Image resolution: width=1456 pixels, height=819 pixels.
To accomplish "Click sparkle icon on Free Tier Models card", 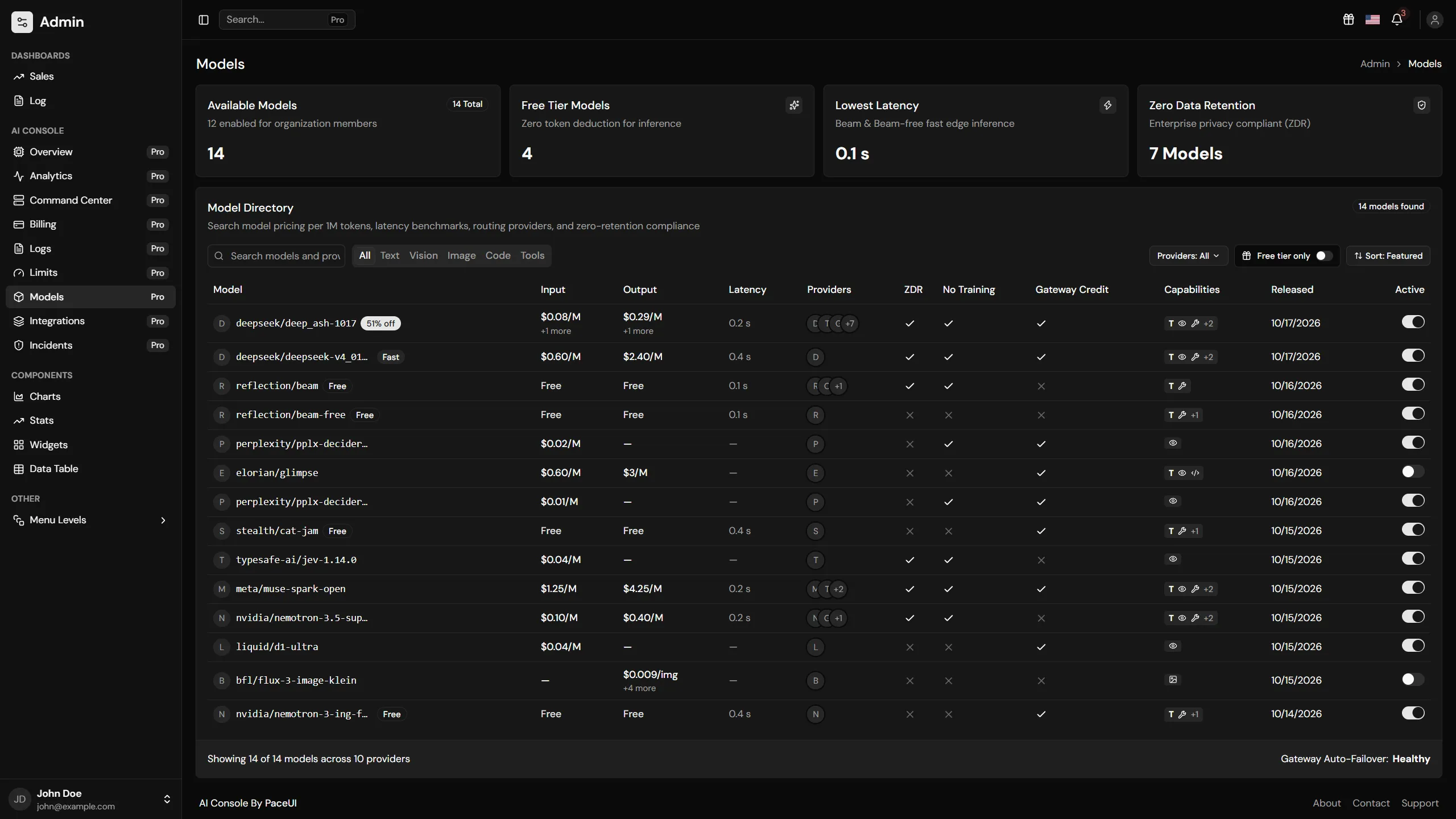I will (x=794, y=105).
